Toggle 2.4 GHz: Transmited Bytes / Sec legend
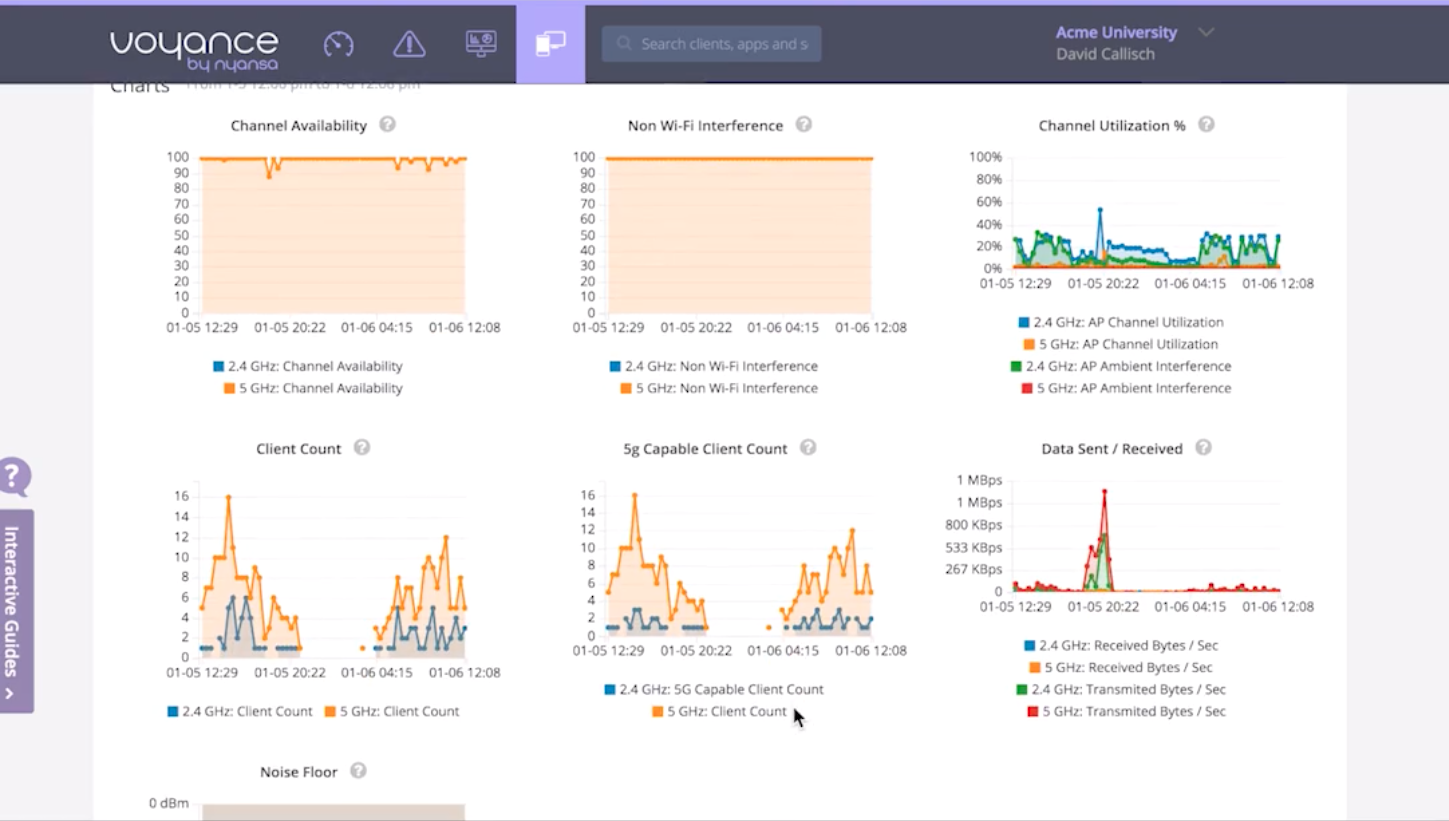 [x=1120, y=689]
